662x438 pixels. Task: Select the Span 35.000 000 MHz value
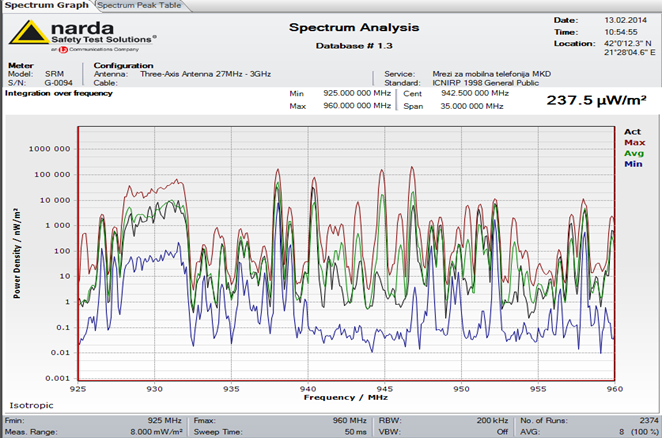458,103
